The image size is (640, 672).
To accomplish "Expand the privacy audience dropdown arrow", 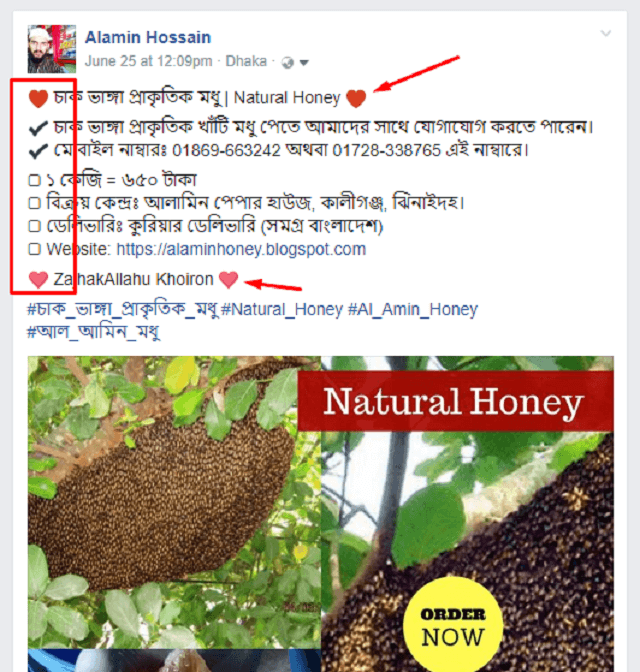I will click(x=304, y=63).
